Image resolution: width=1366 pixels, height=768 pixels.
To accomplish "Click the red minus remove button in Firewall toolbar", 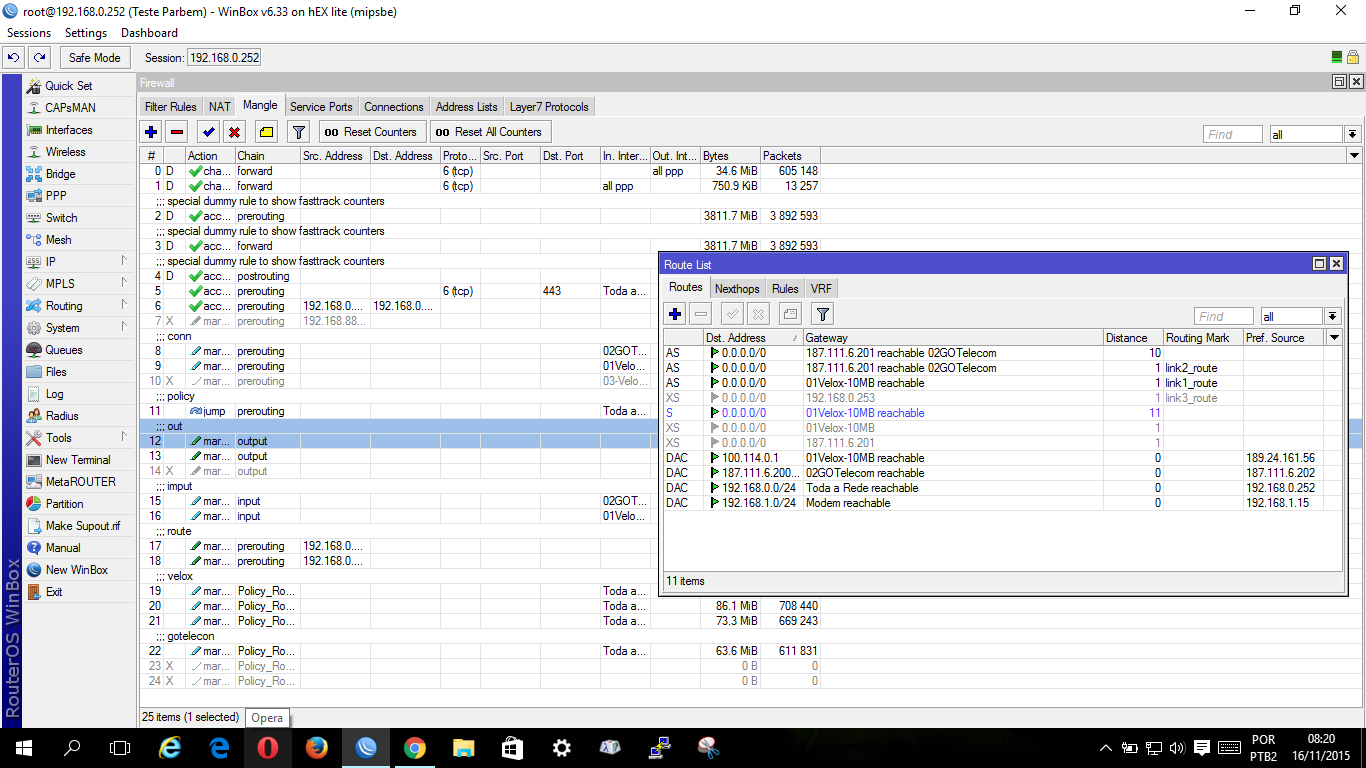I will click(x=177, y=132).
